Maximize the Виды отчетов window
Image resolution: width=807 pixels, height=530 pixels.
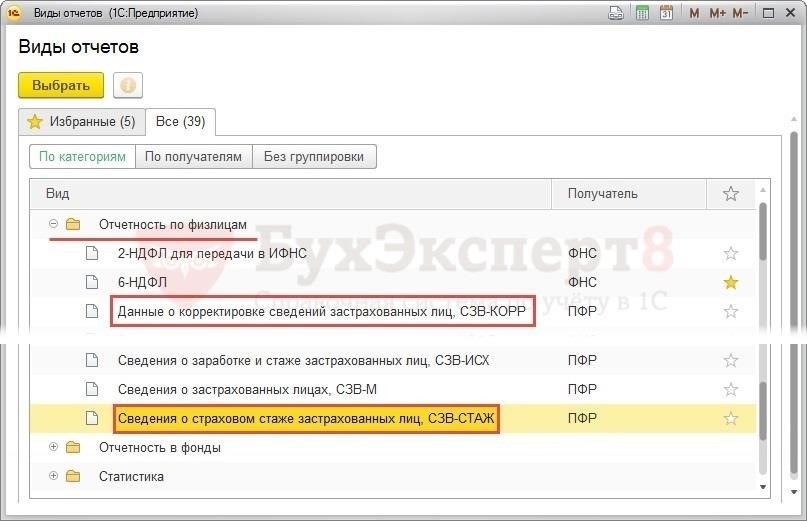tap(768, 13)
